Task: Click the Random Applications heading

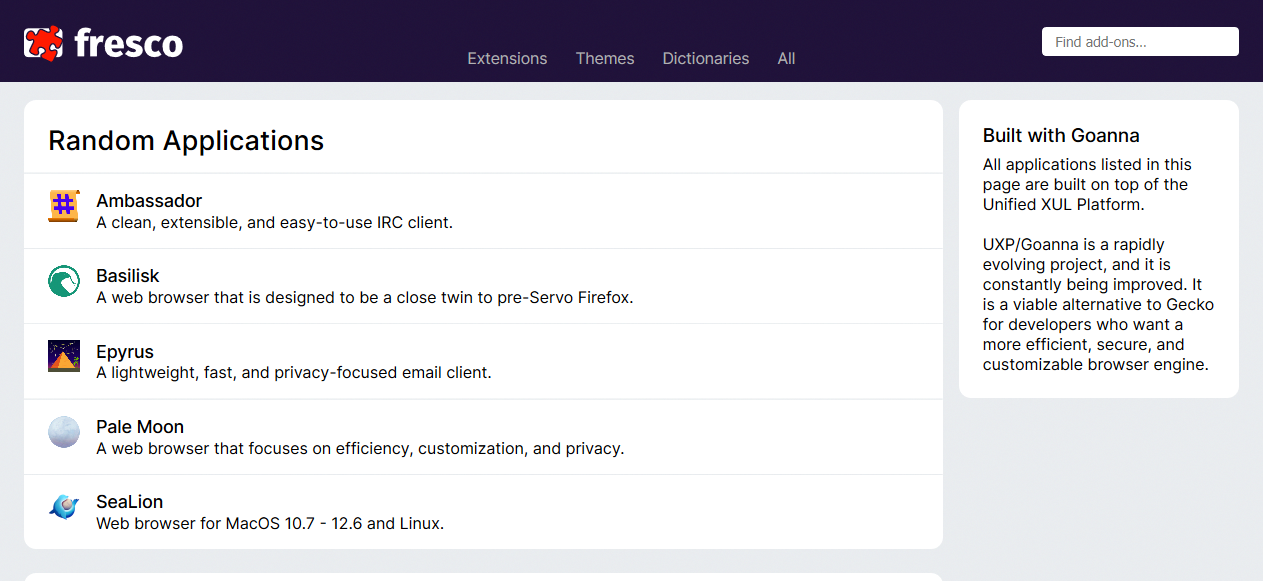Action: pyautogui.click(x=186, y=140)
